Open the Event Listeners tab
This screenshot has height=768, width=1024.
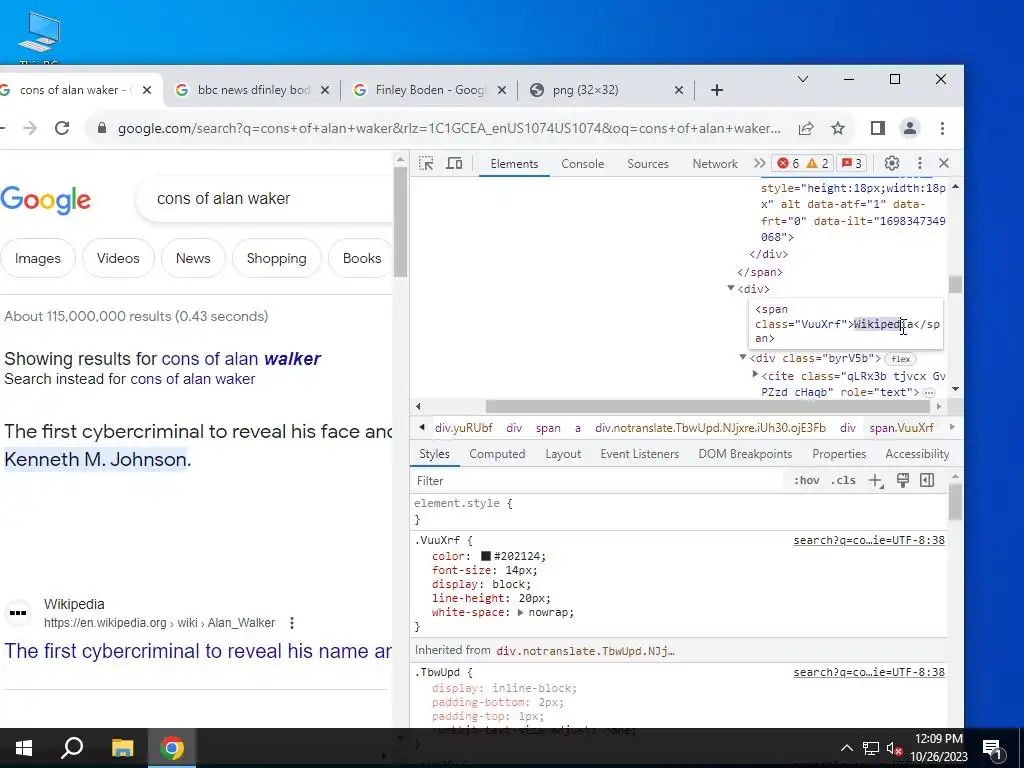639,454
